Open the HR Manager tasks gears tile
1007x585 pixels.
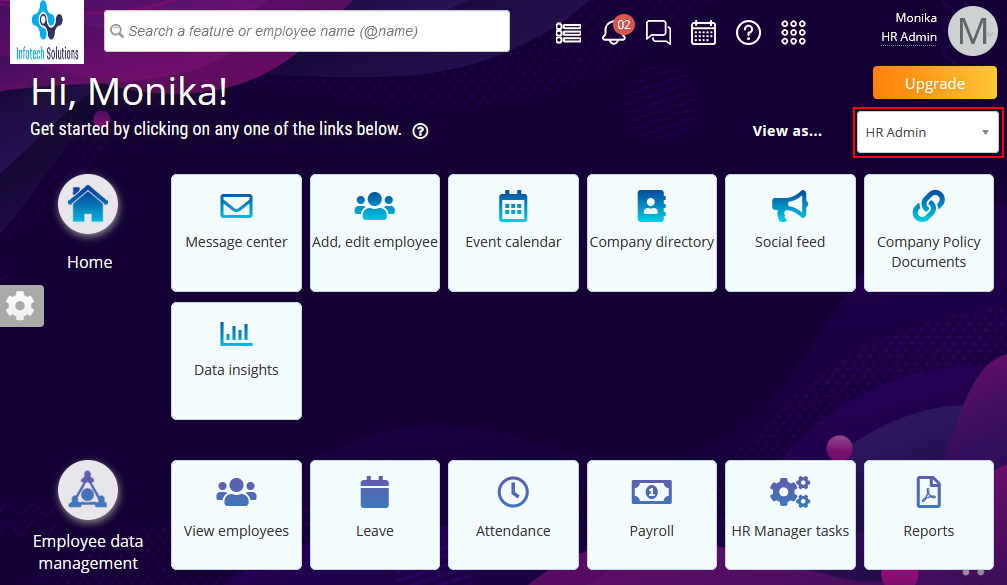pos(790,514)
